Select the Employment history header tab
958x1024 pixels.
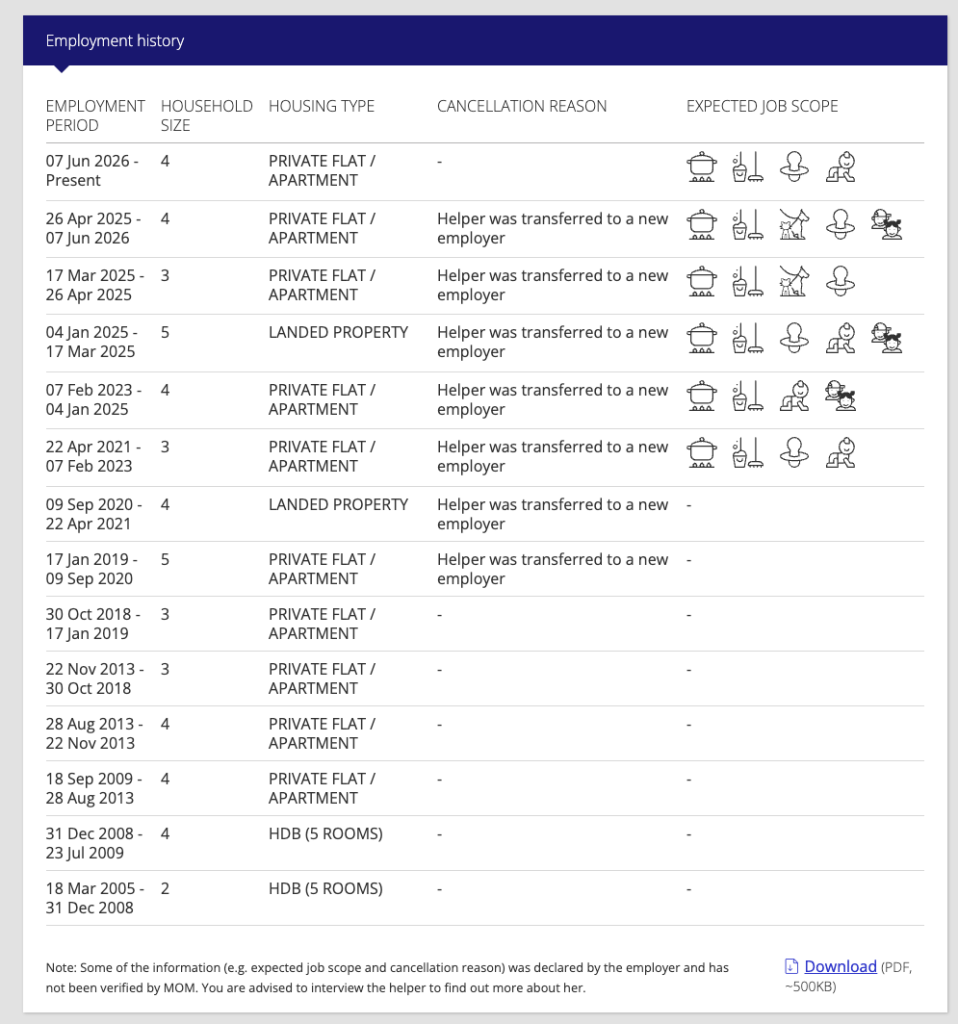coord(115,40)
